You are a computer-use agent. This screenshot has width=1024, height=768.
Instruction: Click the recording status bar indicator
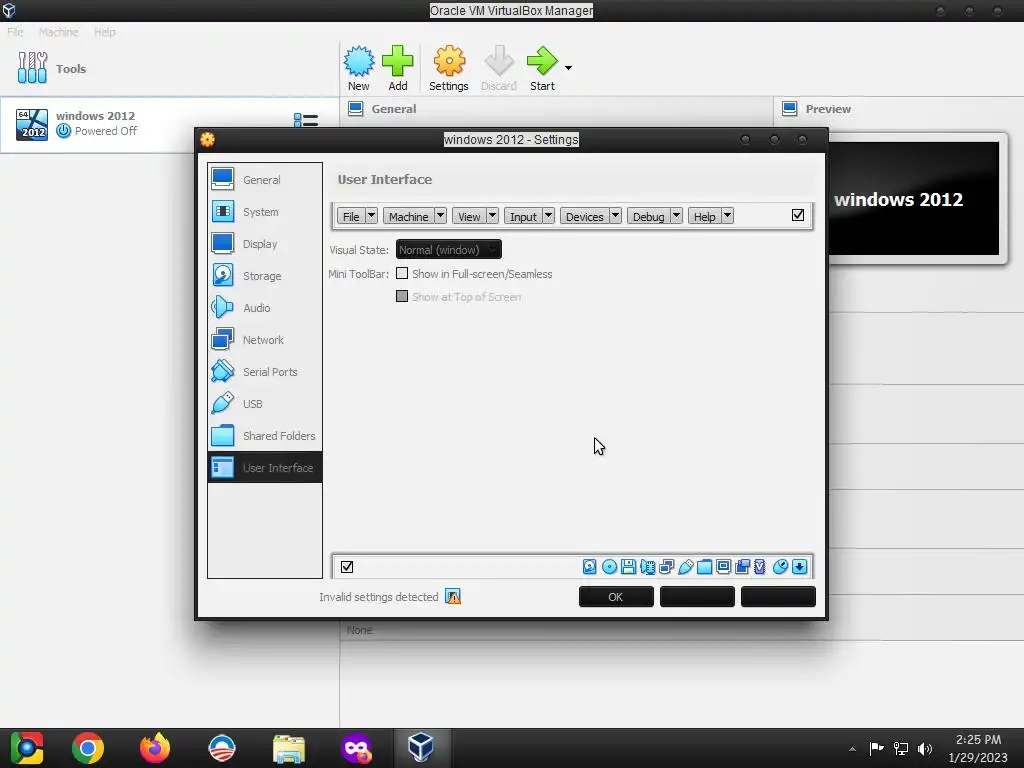coord(743,567)
